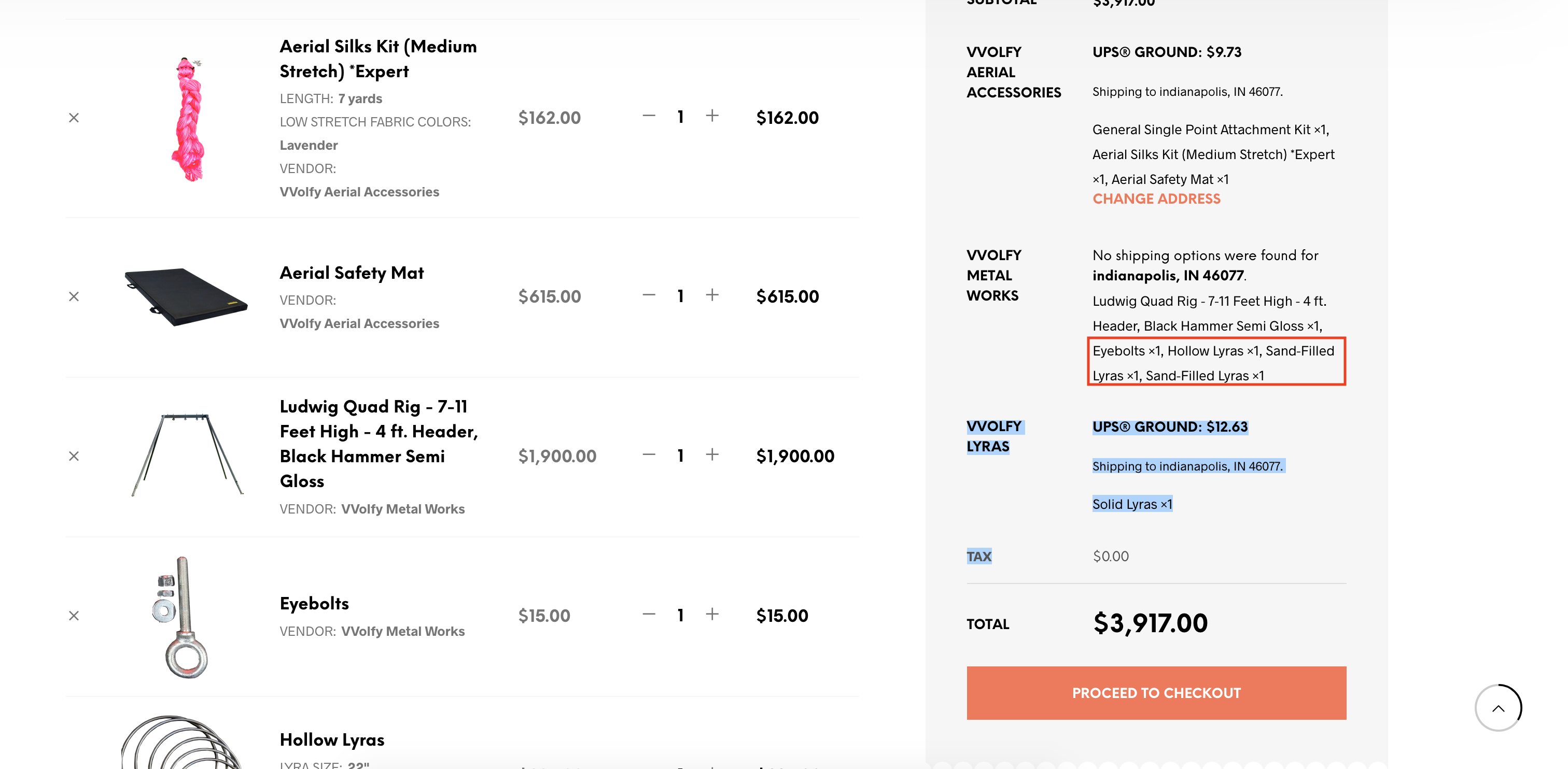Remove Eyebolts item from cart
1568x769 pixels.
click(x=74, y=615)
